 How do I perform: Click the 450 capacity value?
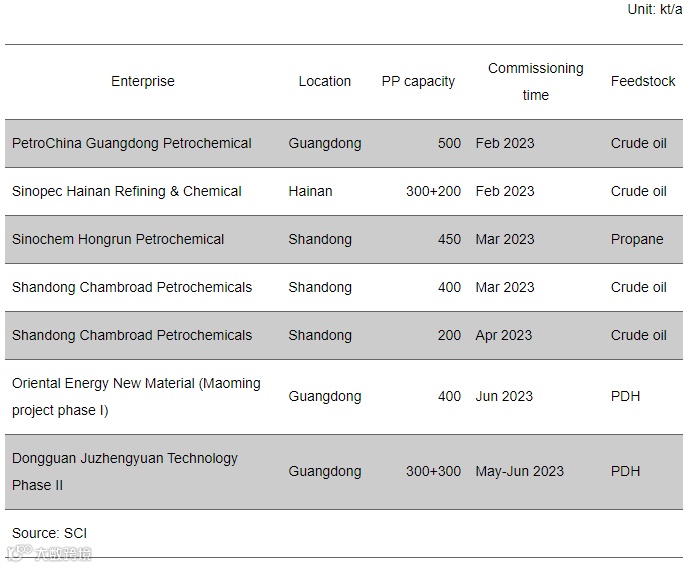click(449, 239)
